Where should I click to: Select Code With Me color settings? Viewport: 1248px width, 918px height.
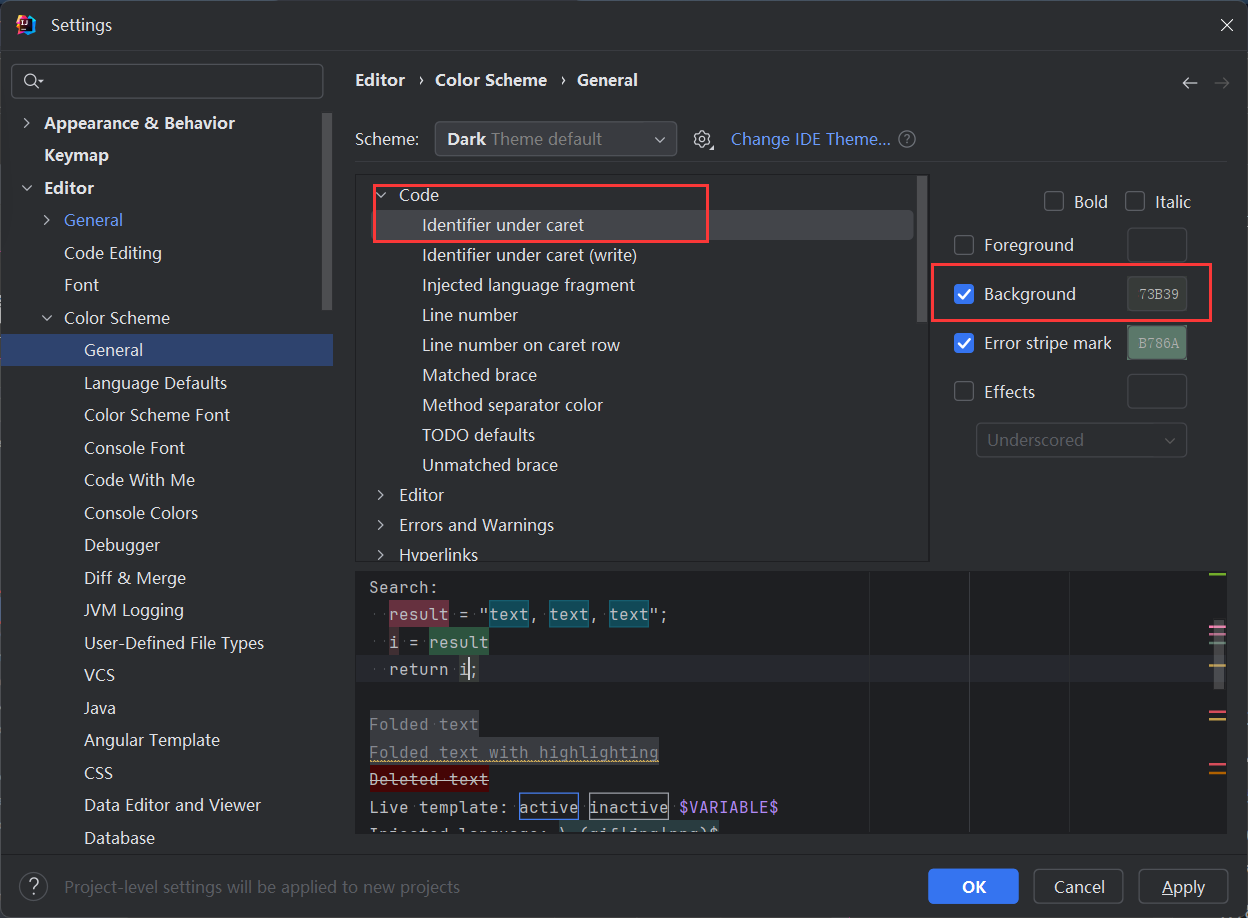click(x=139, y=480)
